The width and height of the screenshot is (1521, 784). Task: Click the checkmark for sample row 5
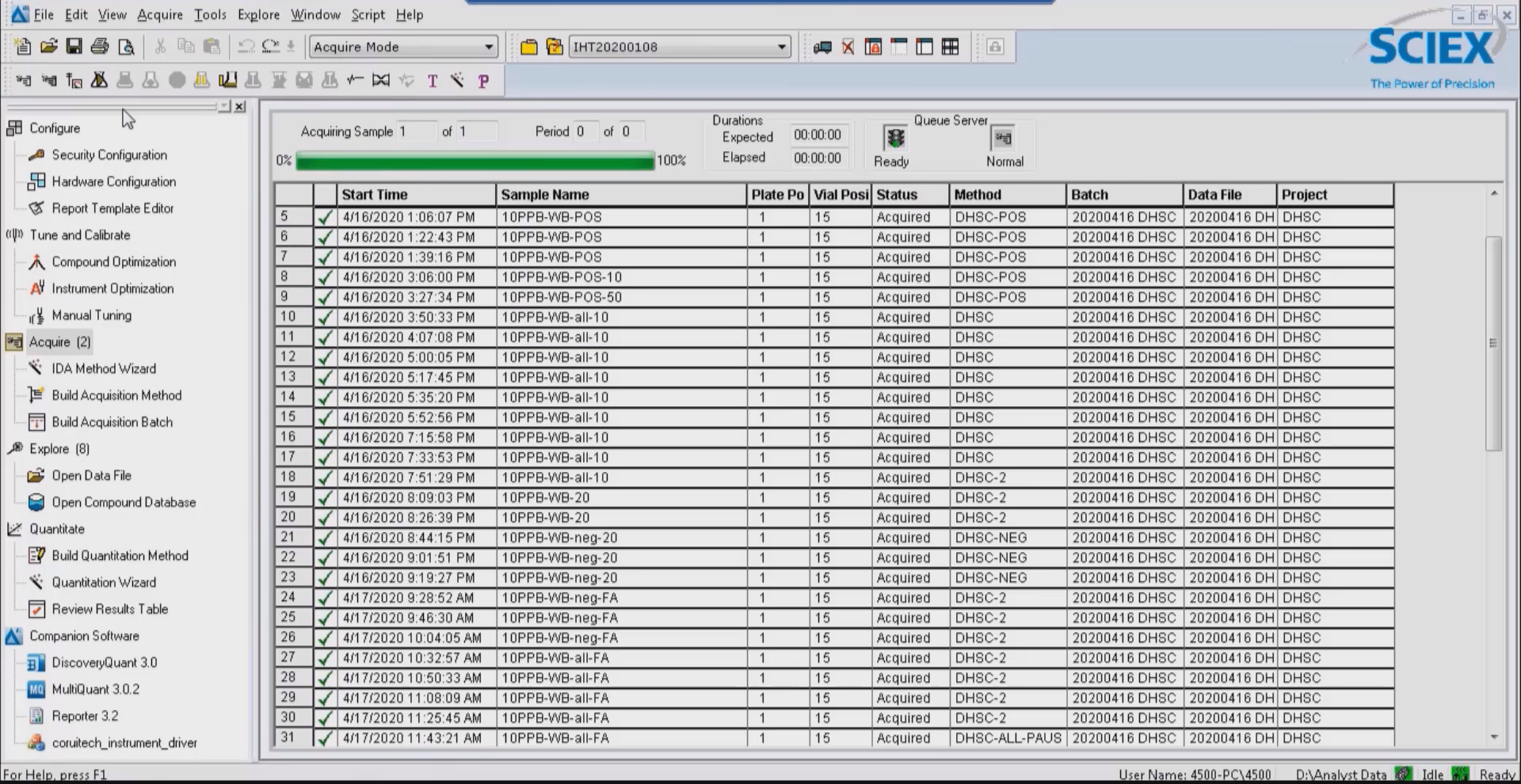(325, 217)
